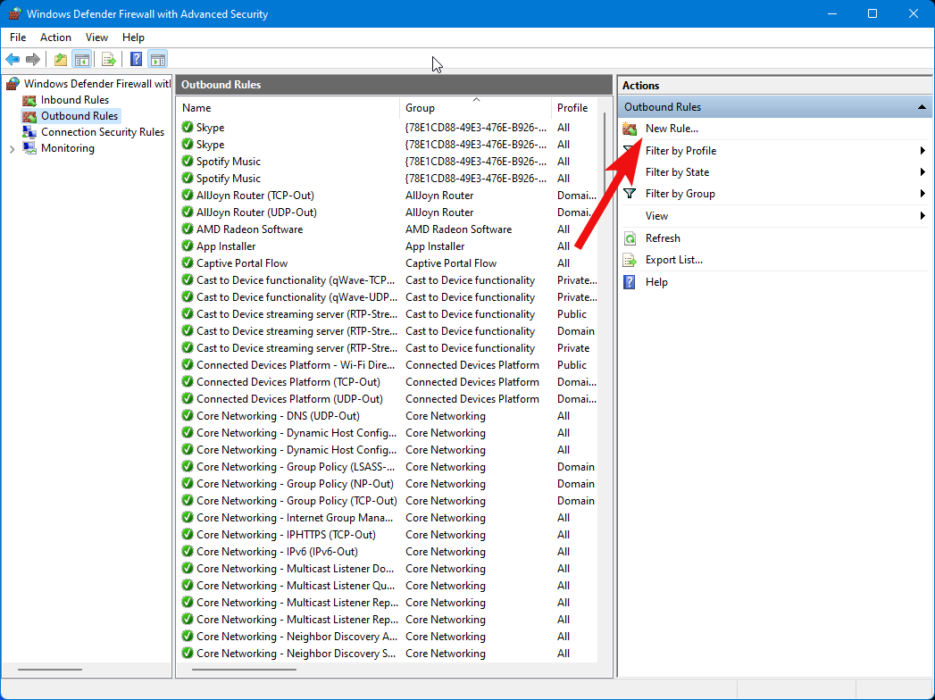Expand the View submenu in Actions
The width and height of the screenshot is (935, 700).
(x=656, y=216)
